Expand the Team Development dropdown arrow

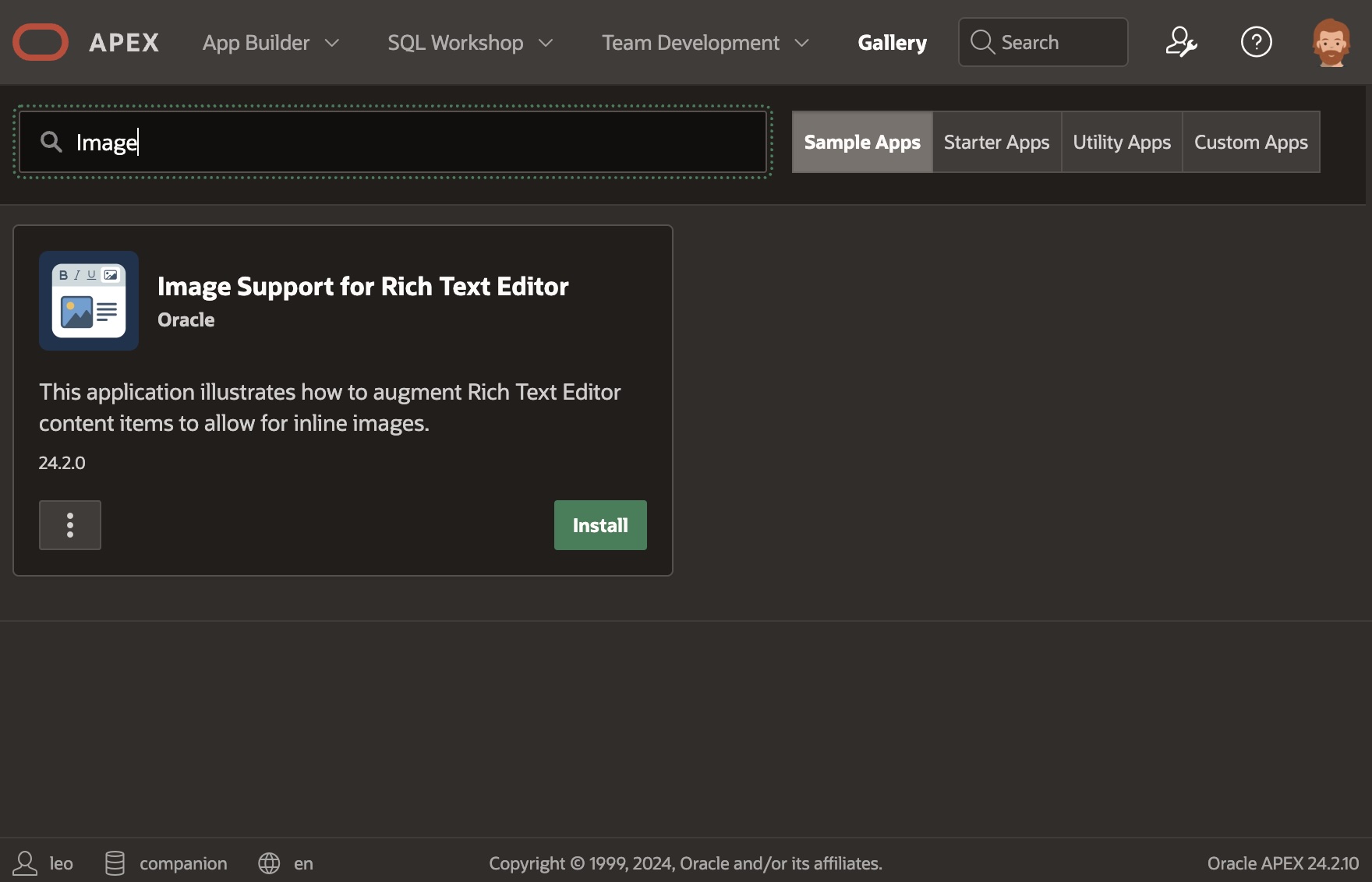click(801, 43)
